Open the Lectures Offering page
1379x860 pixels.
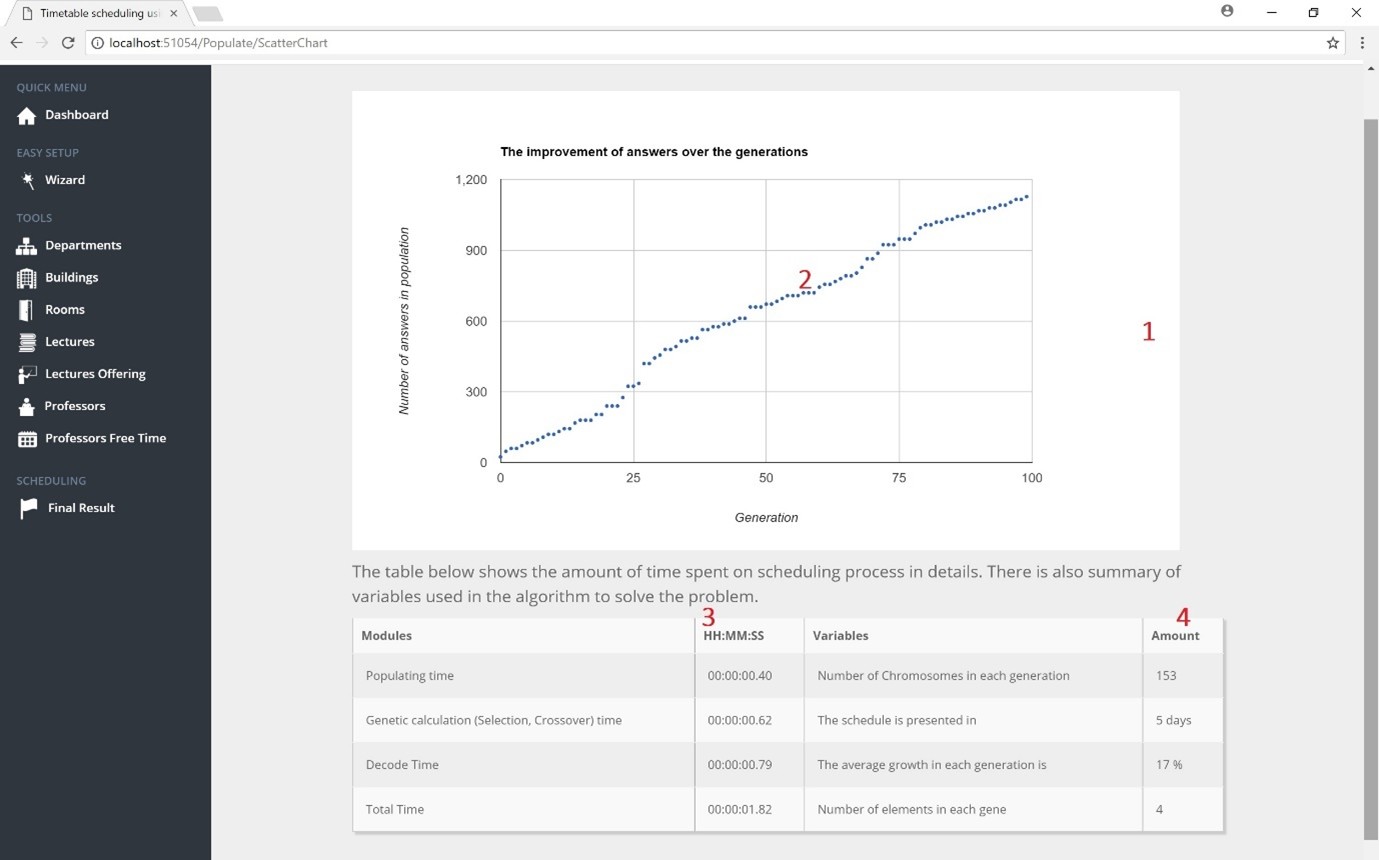click(x=95, y=374)
